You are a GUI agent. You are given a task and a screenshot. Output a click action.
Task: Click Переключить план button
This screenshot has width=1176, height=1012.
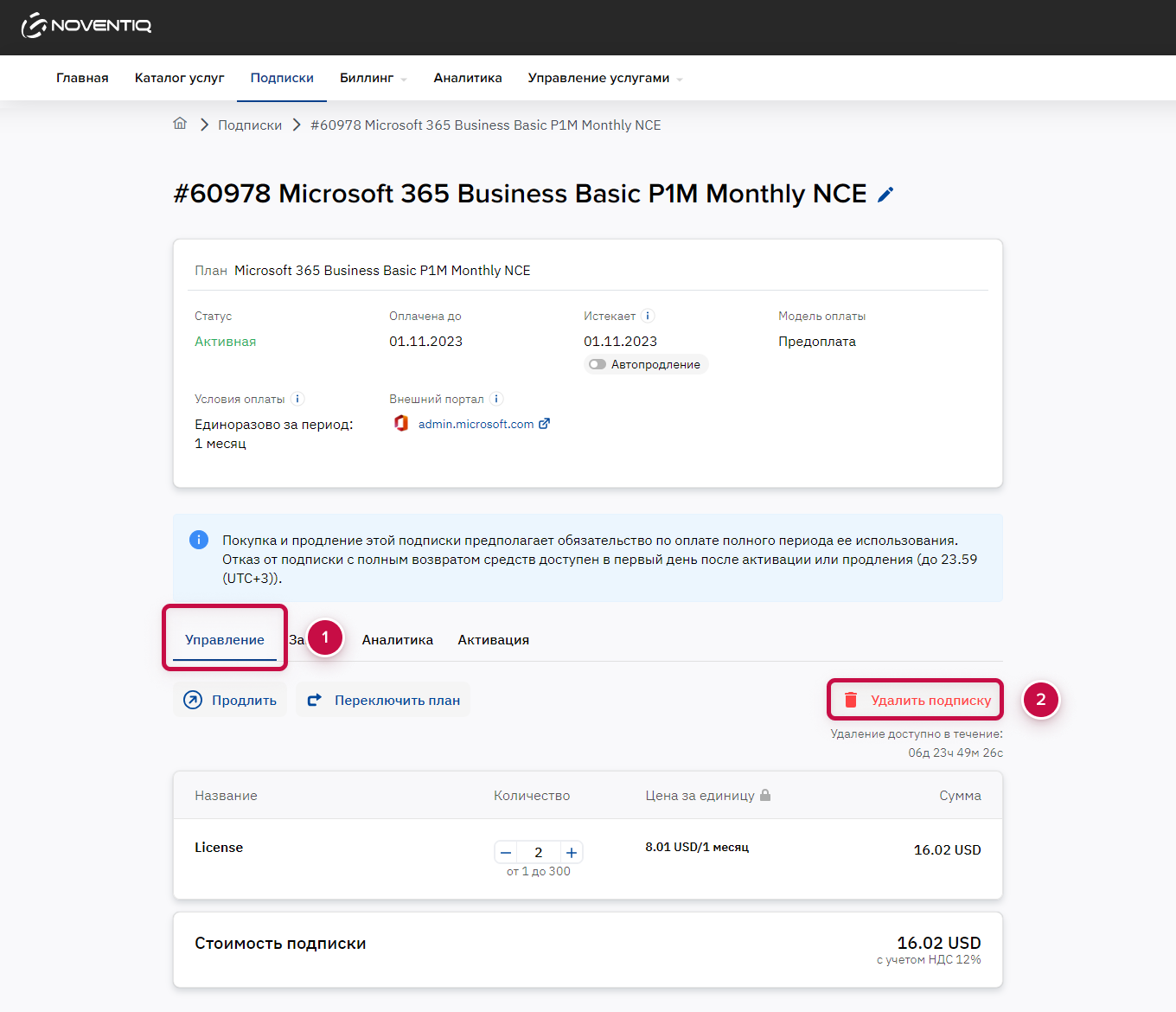(x=383, y=700)
